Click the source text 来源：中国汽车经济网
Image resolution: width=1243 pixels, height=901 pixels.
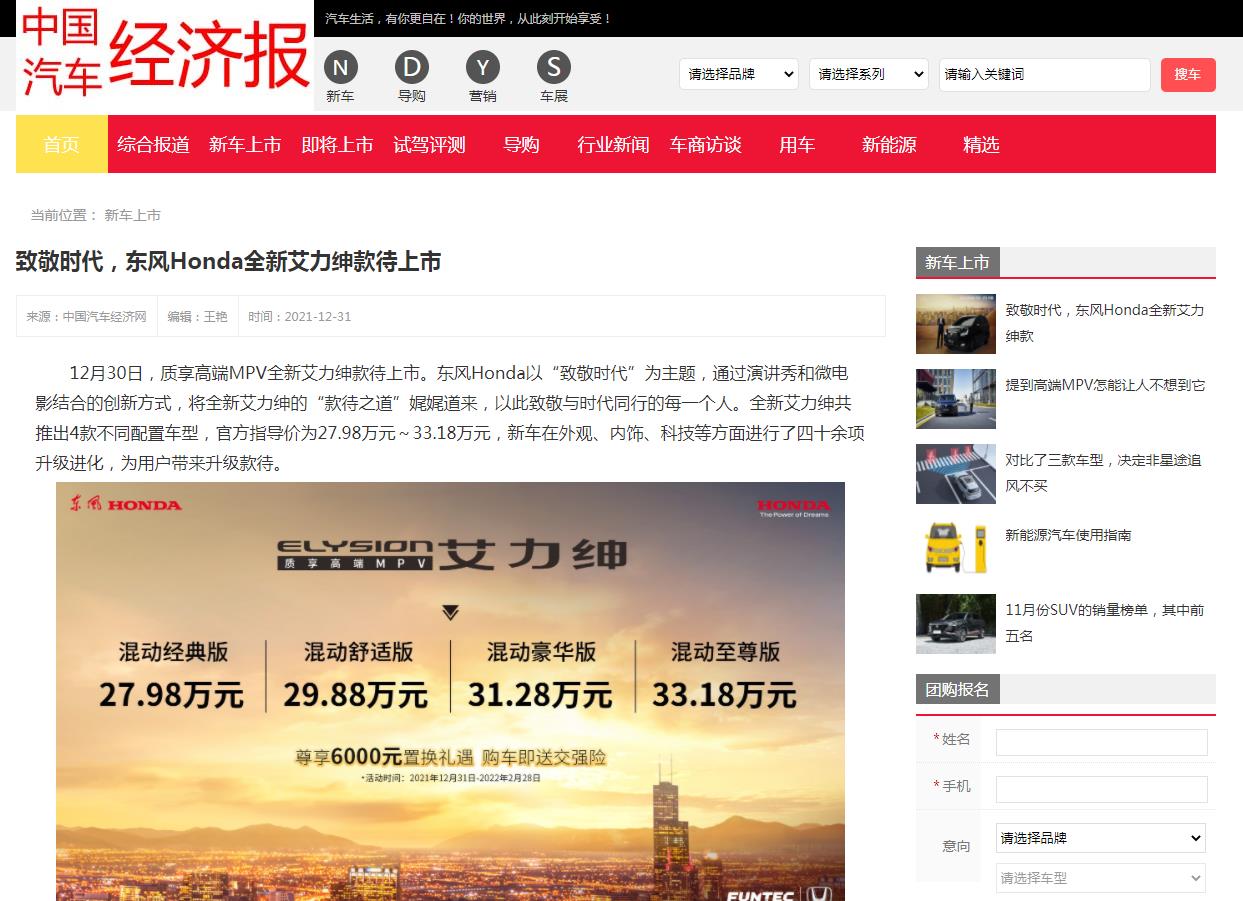86,317
